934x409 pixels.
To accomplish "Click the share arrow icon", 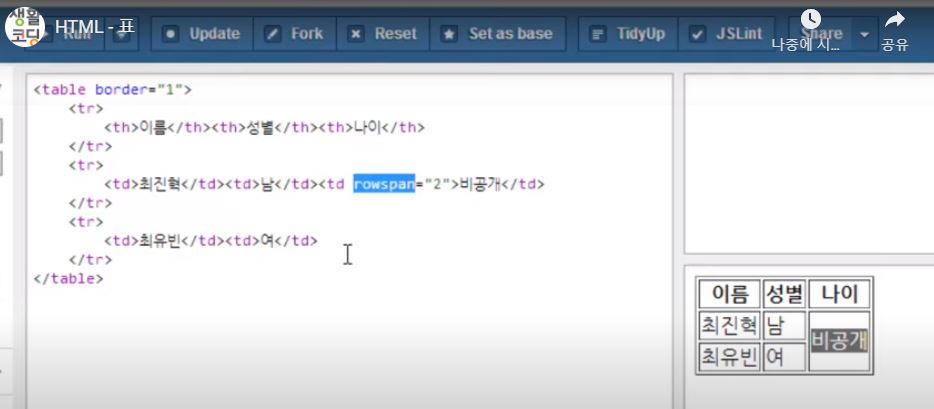I will click(894, 20).
